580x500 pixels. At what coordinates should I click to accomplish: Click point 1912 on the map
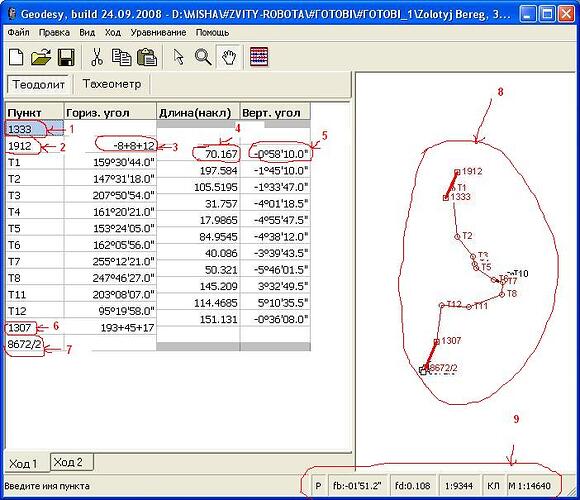(457, 172)
